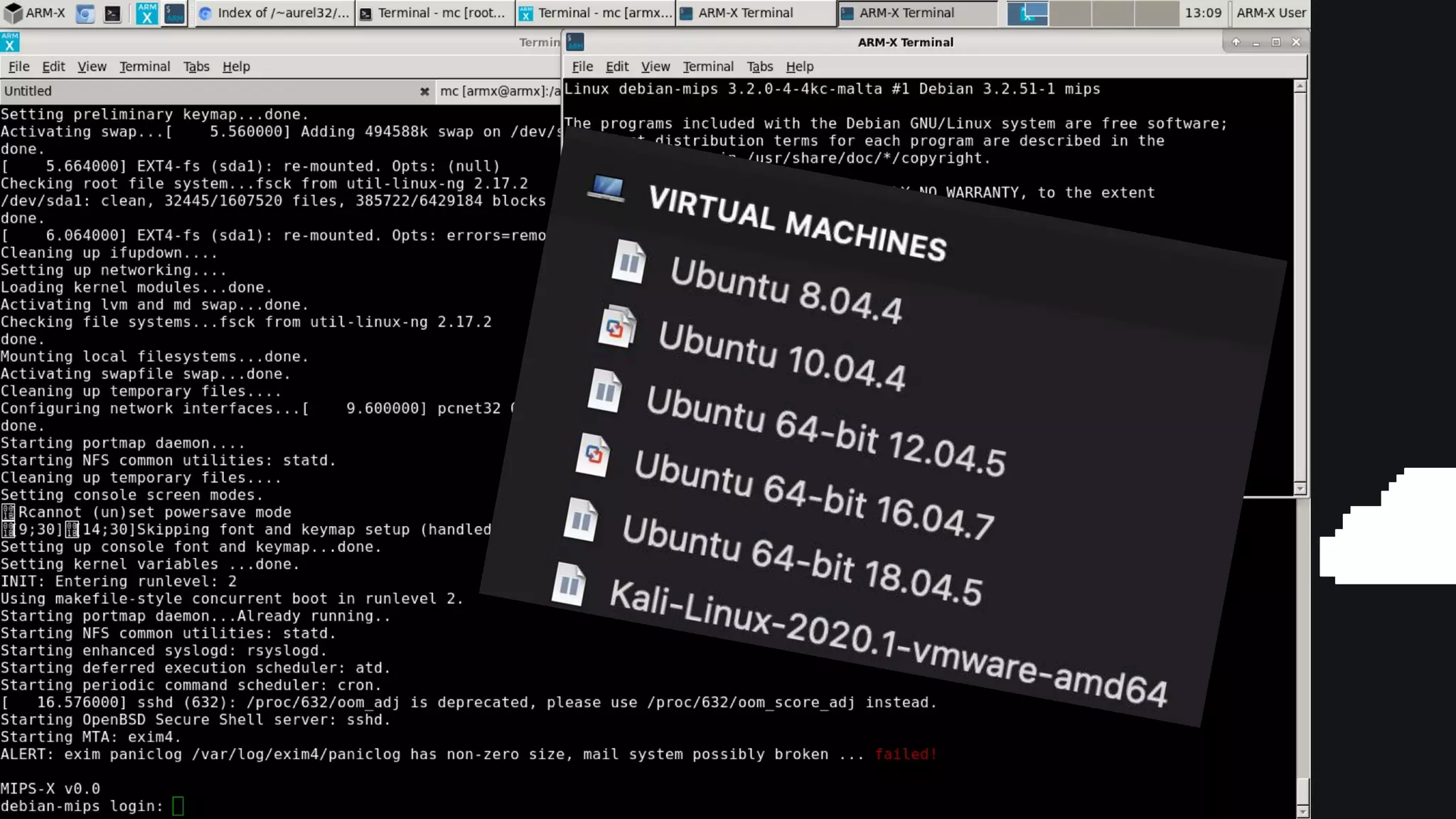Click ARM-X icon in left terminal titlebar
The image size is (1456, 819).
point(10,42)
